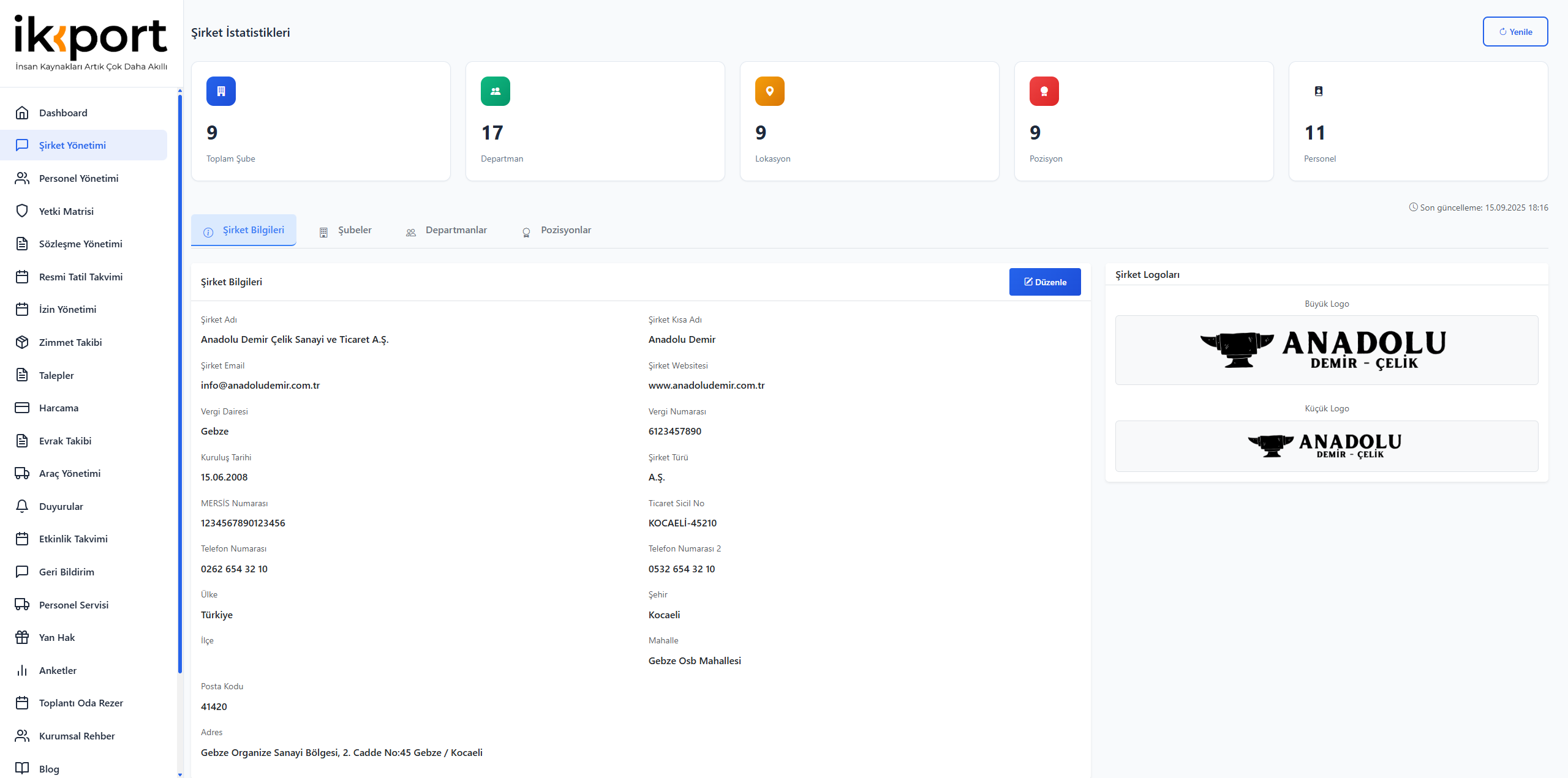Viewport: 1568px width, 778px height.
Task: Click the Büyük Logo image thumbnail
Action: [1327, 350]
